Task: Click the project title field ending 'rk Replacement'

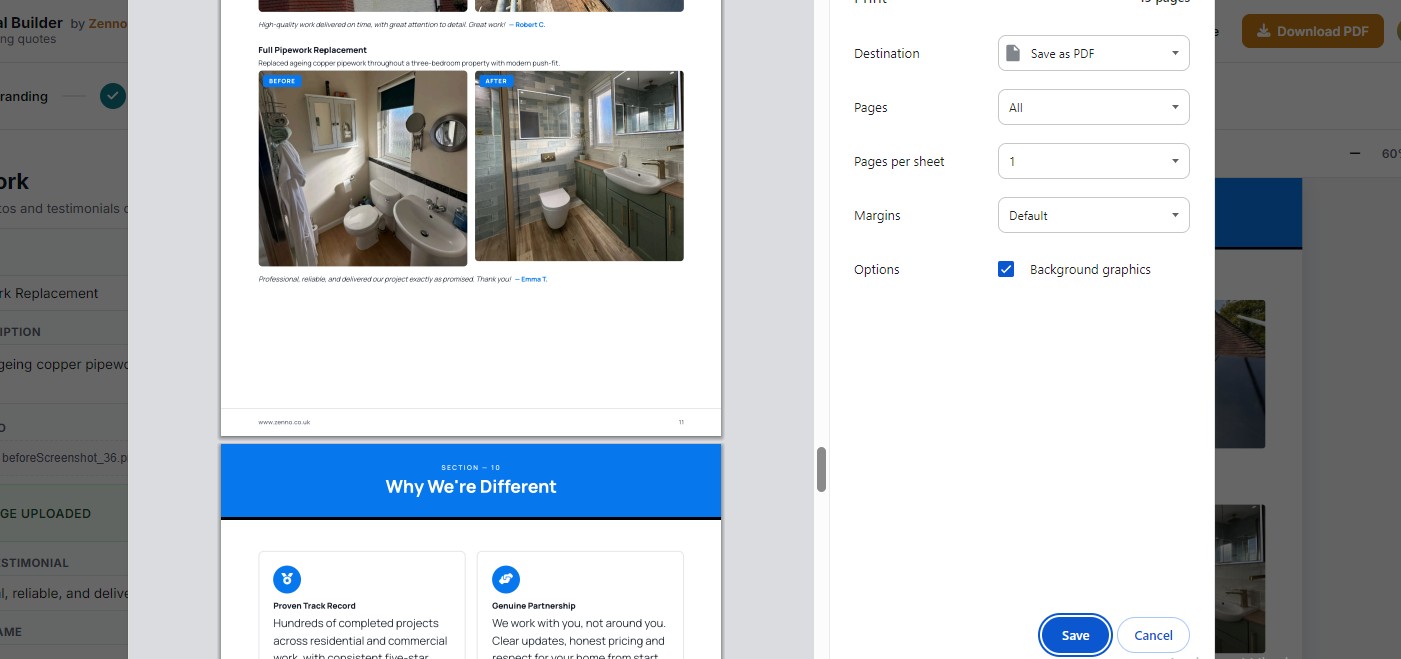Action: pyautogui.click(x=64, y=293)
